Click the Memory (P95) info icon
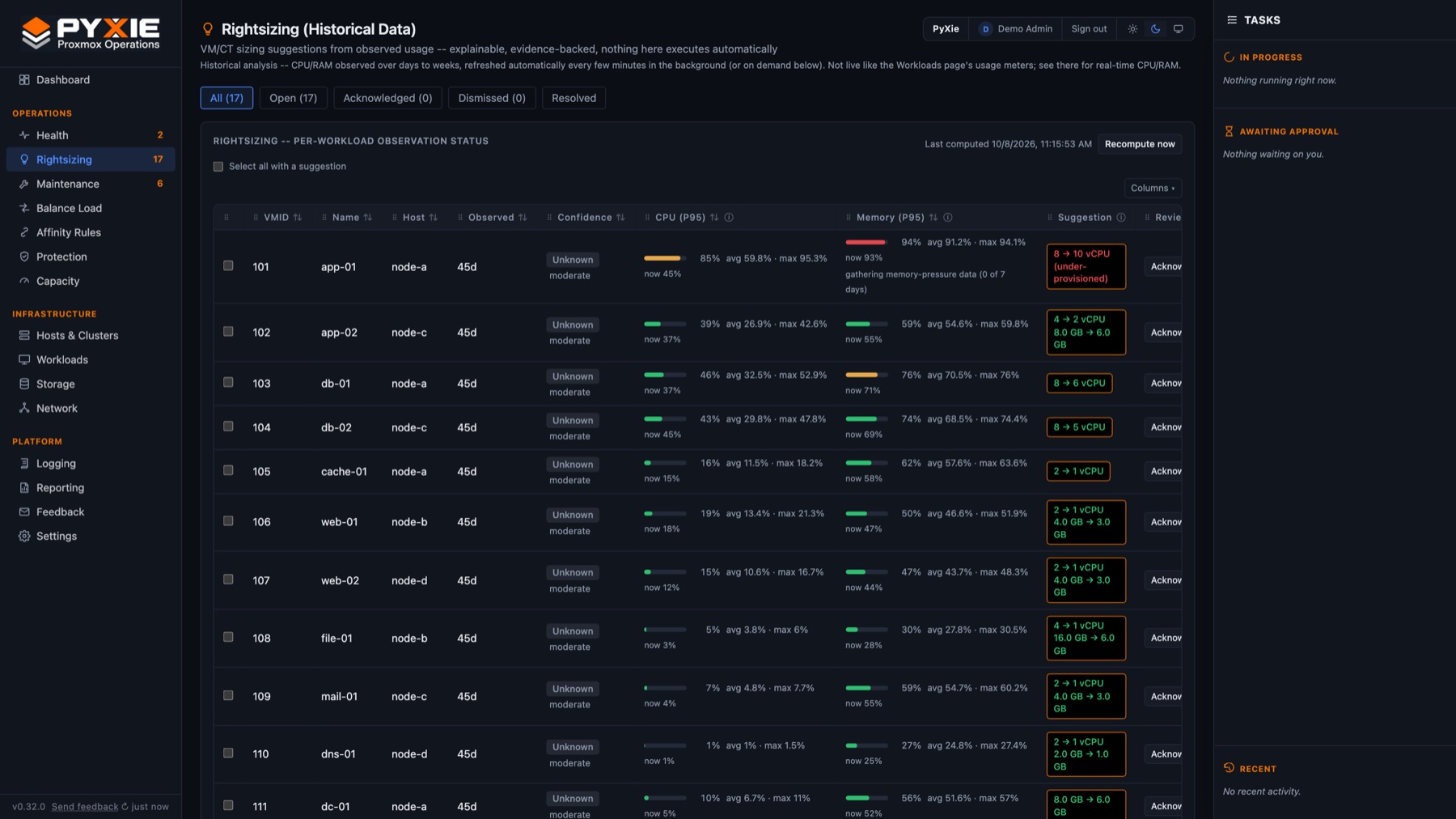 click(x=948, y=218)
